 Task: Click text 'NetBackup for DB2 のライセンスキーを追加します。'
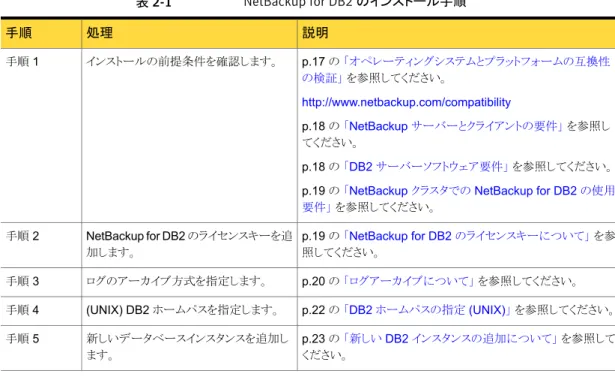(x=189, y=244)
